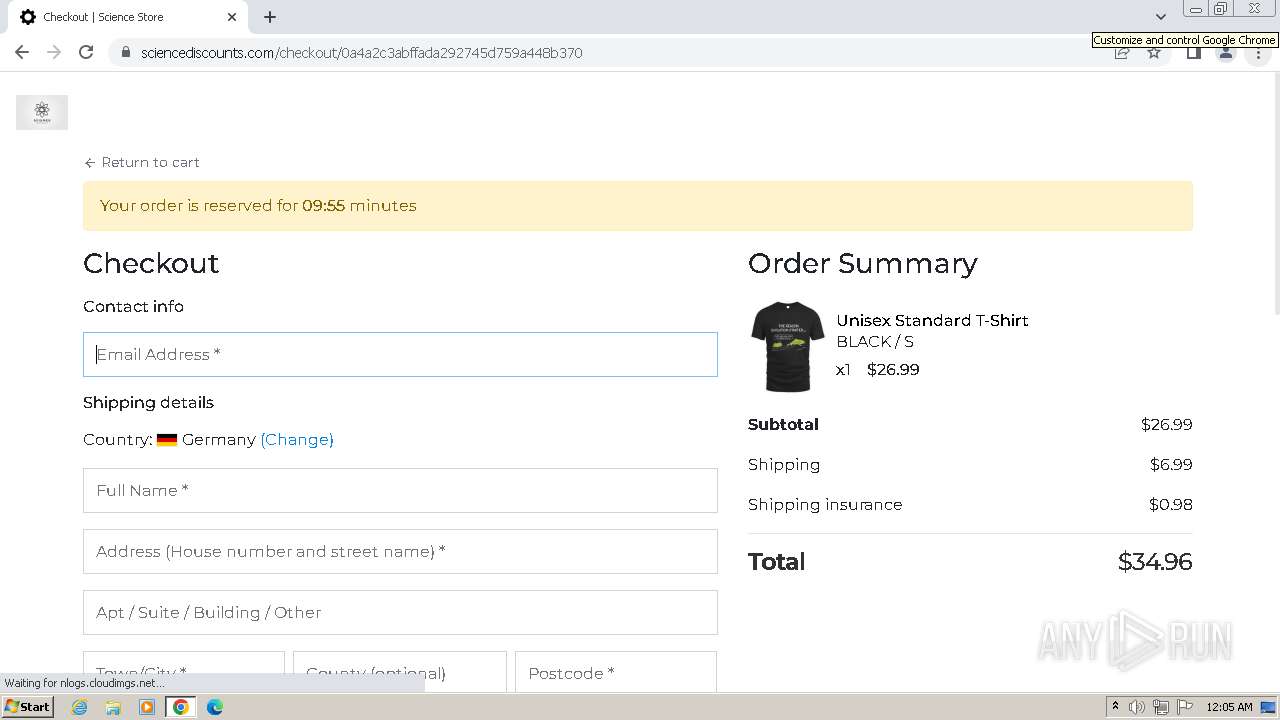Open a new browser tab

point(270,17)
